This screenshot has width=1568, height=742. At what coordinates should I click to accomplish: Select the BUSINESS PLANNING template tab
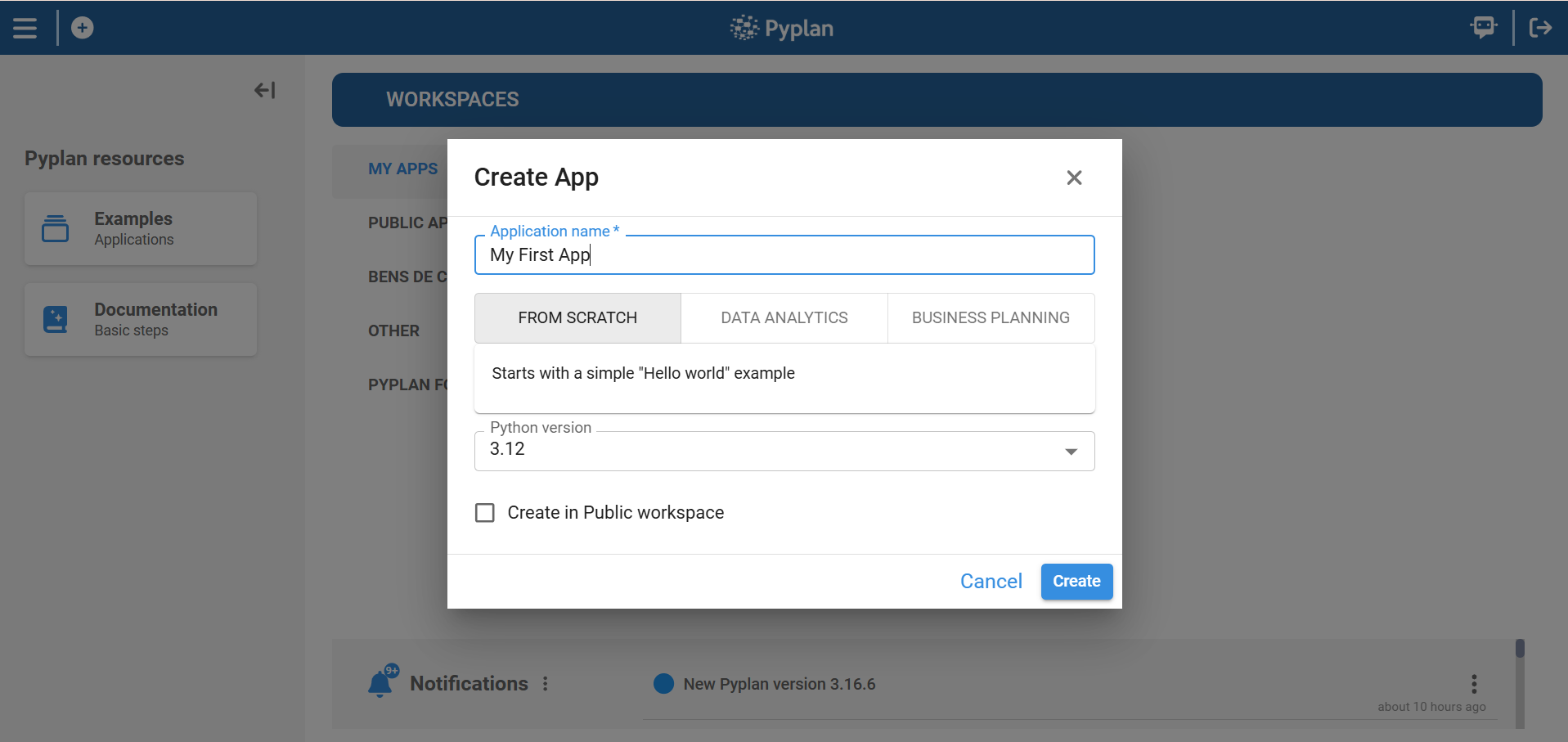point(989,317)
